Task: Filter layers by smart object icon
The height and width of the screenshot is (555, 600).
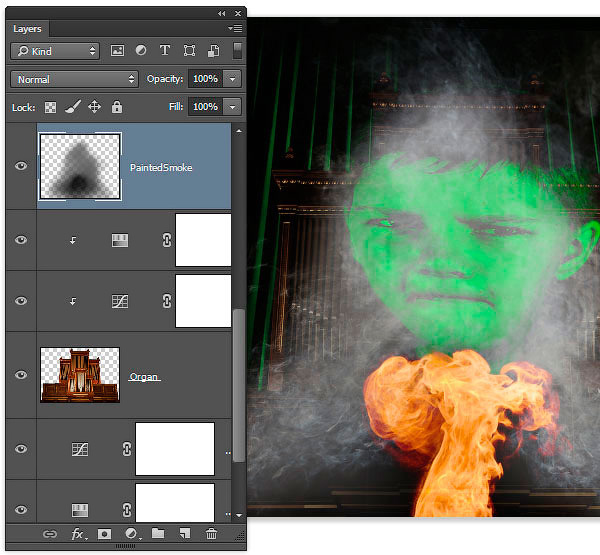Action: click(213, 51)
